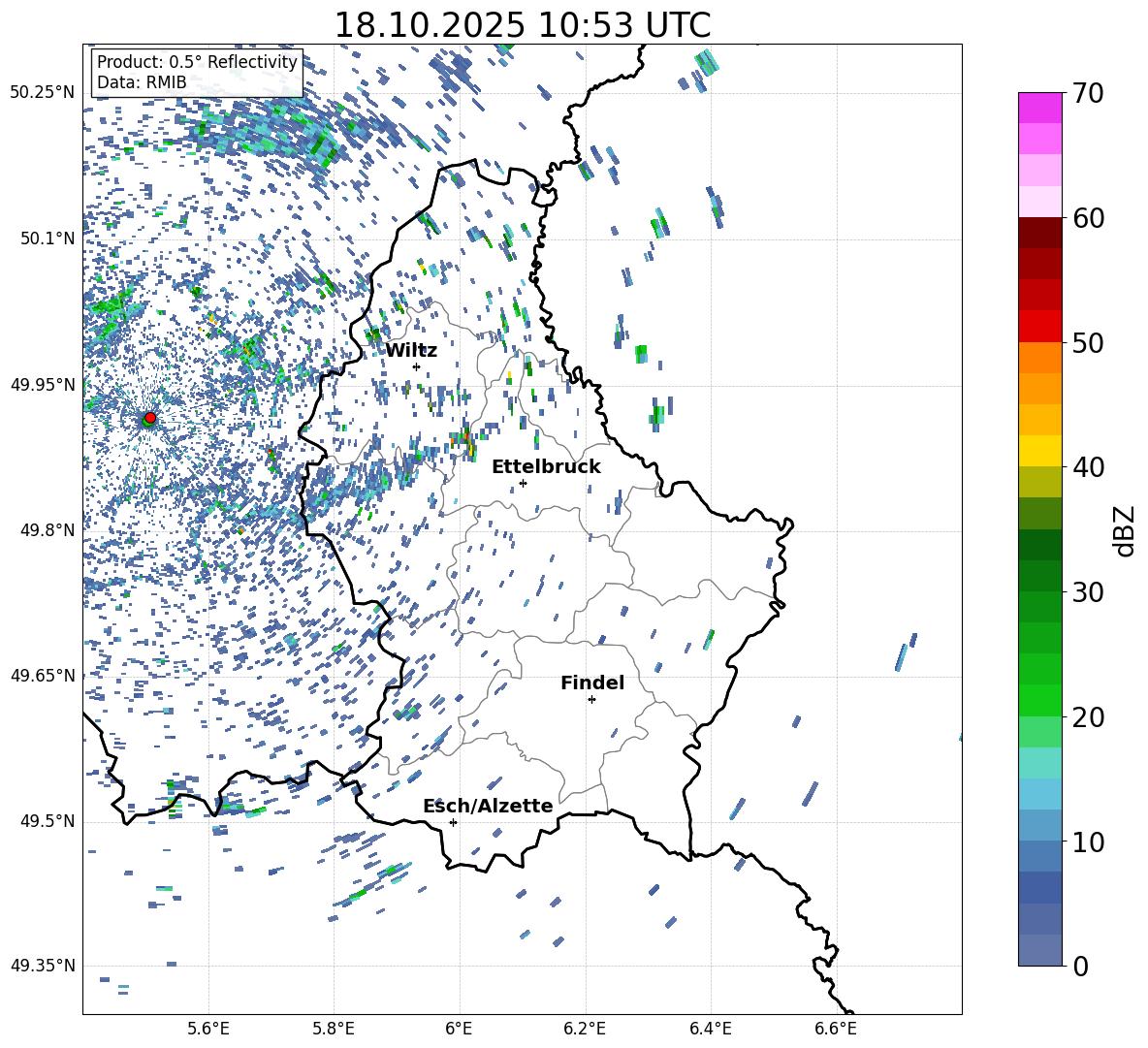1148x1048 pixels.
Task: Click the Ettelbruck station cross marker
Action: coord(523,483)
